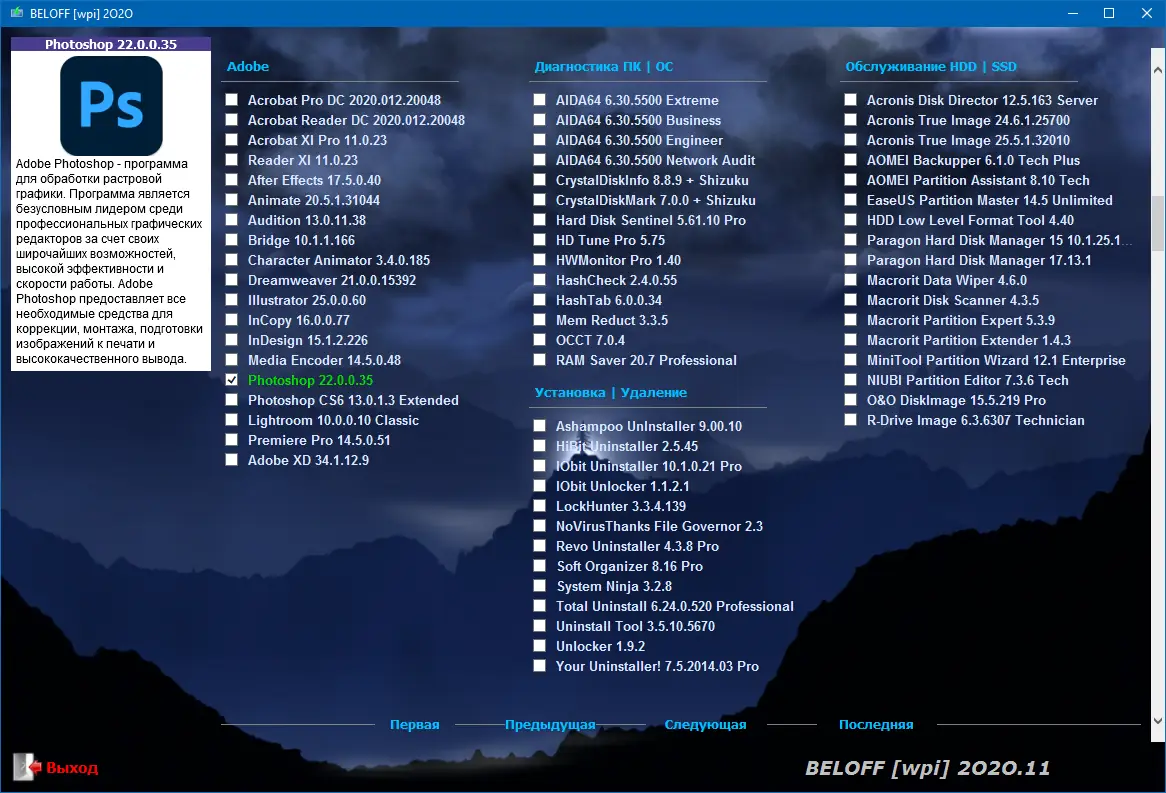Click the Photoshop 22.0.0.35 description title
The image size is (1166, 793).
pyautogui.click(x=111, y=44)
